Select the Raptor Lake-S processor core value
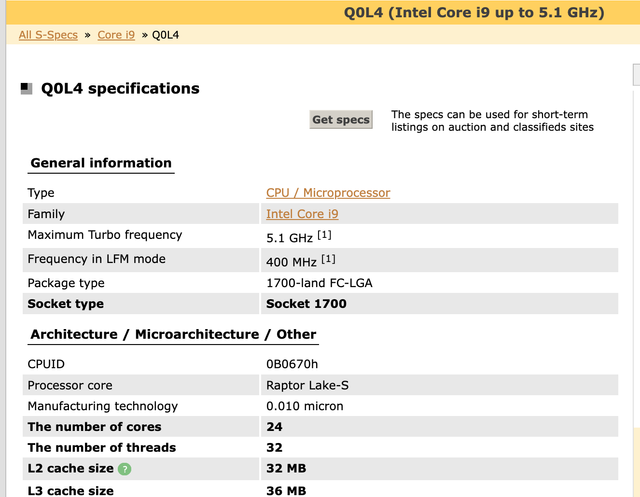The width and height of the screenshot is (640, 497). (x=307, y=386)
